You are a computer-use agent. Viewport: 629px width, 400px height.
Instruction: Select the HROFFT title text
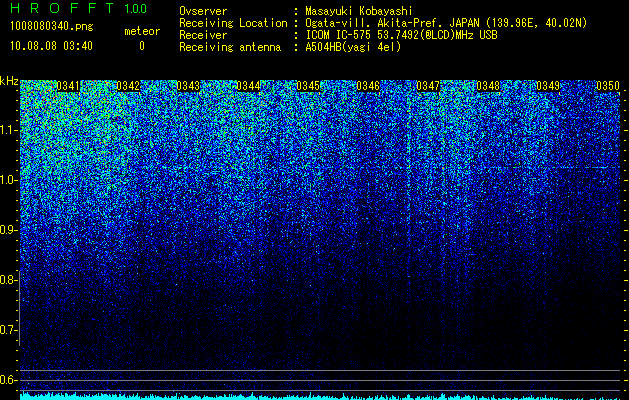tap(62, 8)
